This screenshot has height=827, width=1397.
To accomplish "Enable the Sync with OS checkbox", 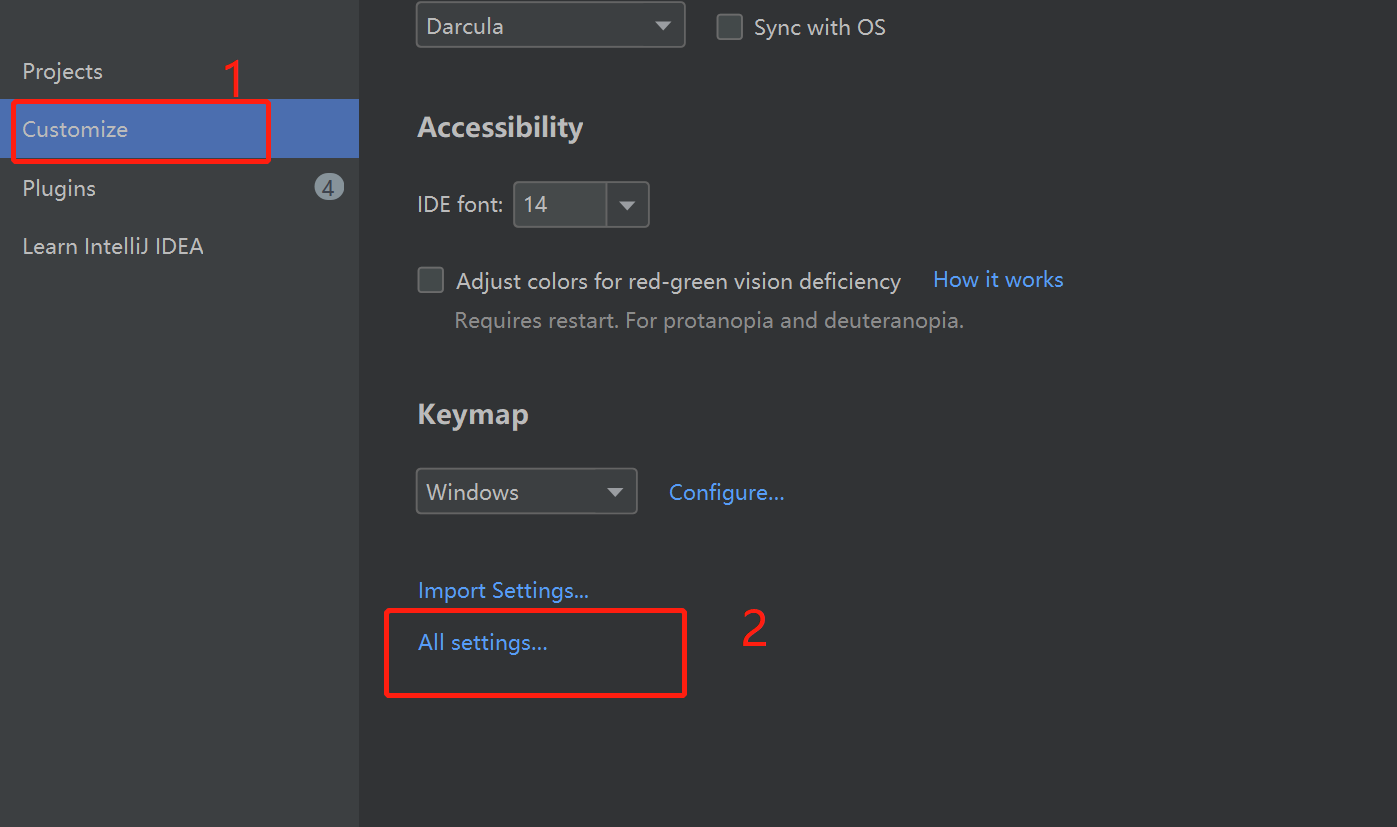I will (730, 27).
